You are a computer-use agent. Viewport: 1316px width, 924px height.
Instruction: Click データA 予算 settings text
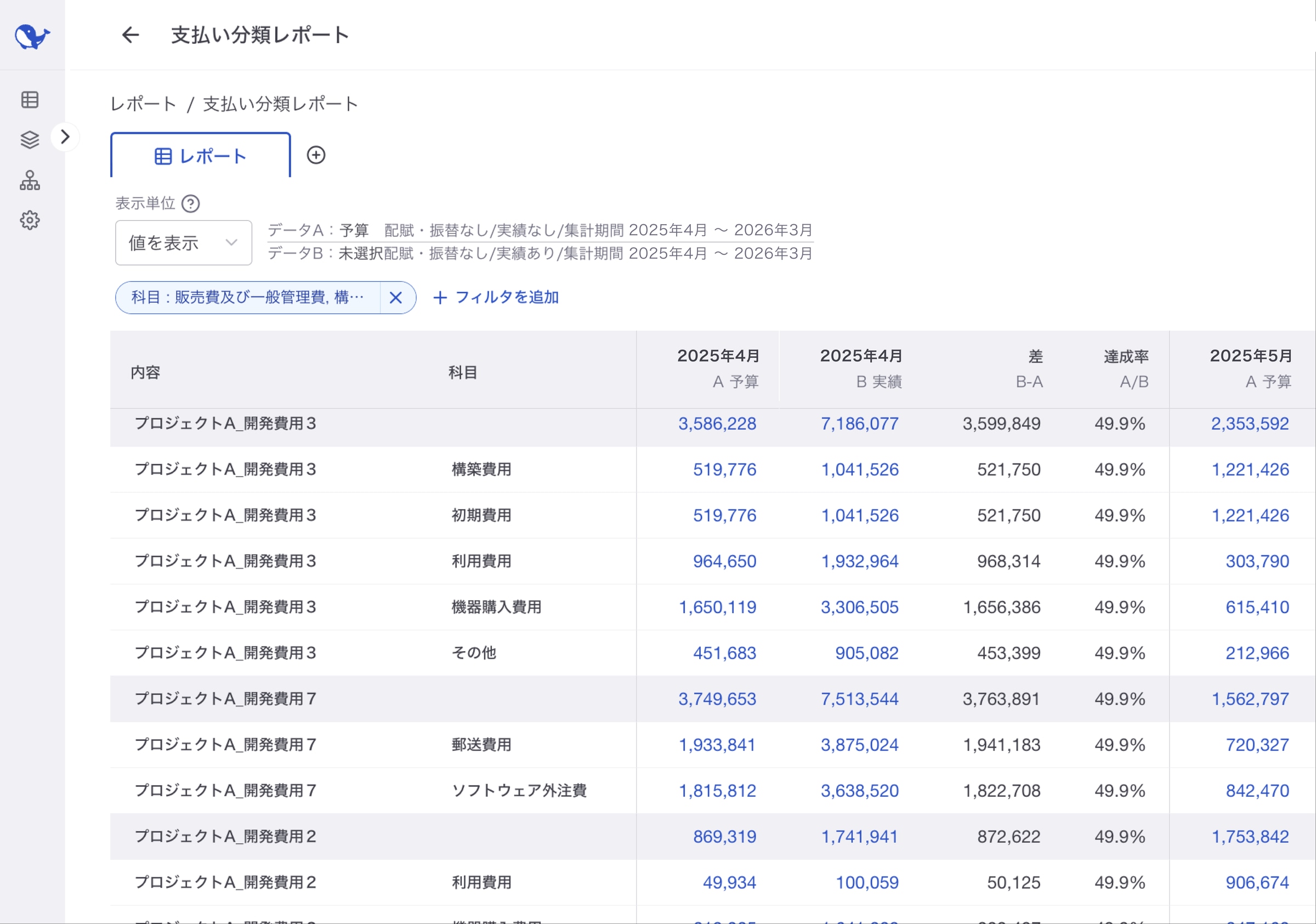540,230
